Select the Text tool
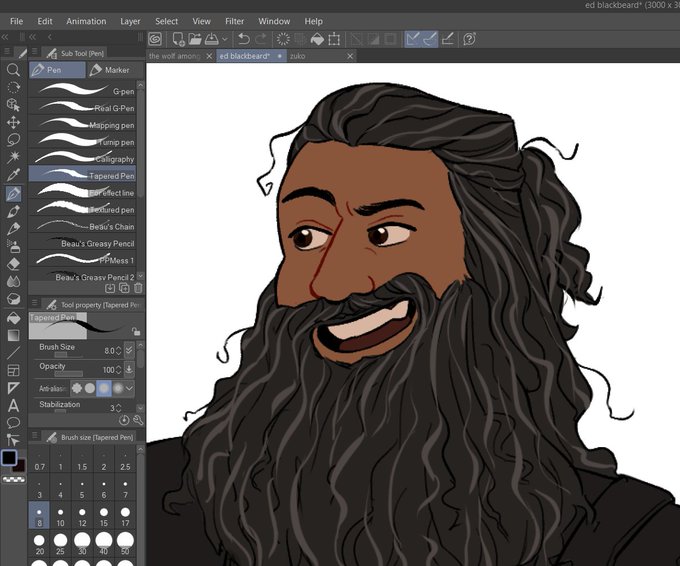This screenshot has height=566, width=680. coord(13,406)
